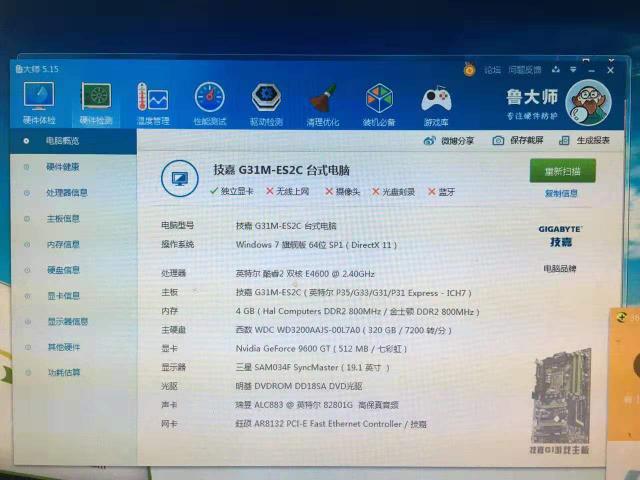Click the title 技嘉 G31M-ES2C 台式电脑
Screen dimensions: 640x480
pos(281,170)
